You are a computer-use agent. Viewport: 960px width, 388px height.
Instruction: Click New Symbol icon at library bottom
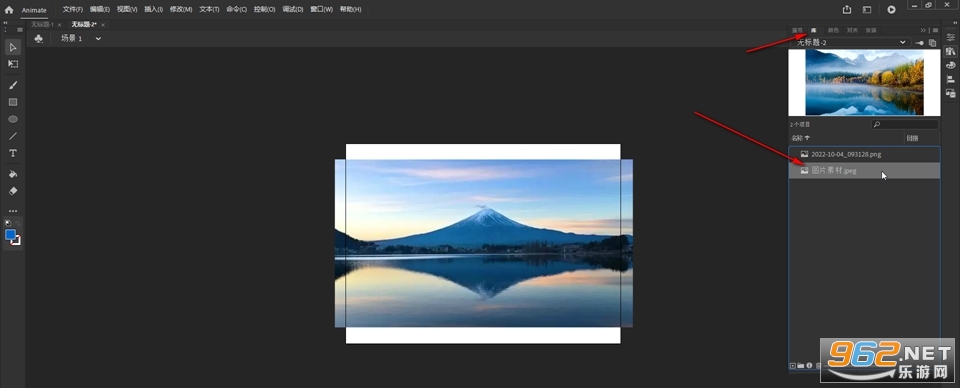793,366
